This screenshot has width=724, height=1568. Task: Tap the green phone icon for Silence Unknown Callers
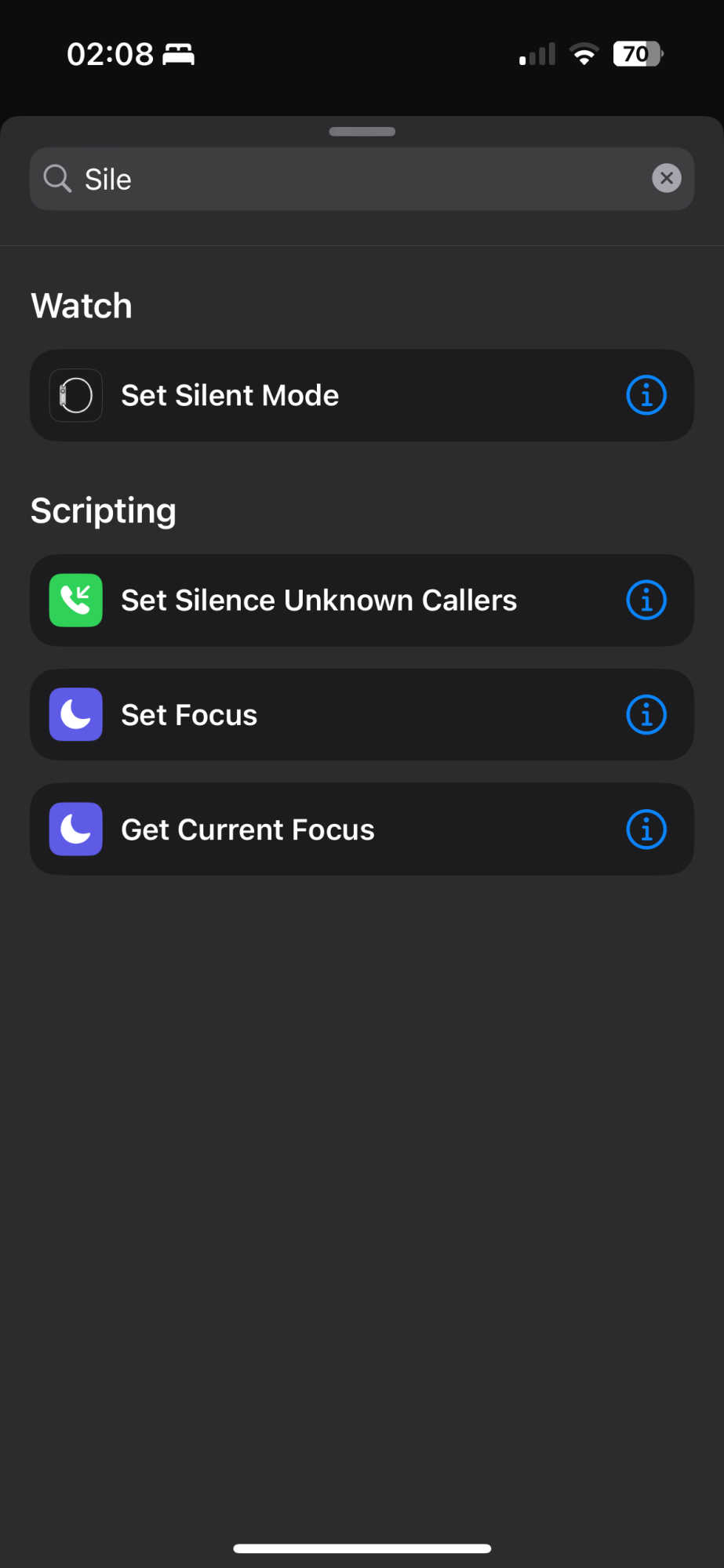(x=76, y=601)
